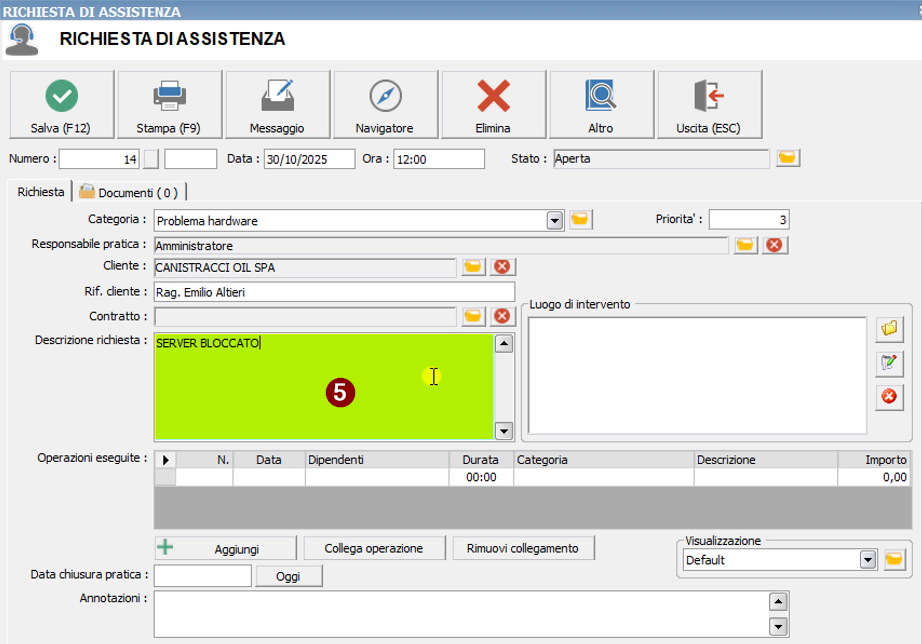
Task: Open the Altro toolbar button
Action: pyautogui.click(x=601, y=104)
